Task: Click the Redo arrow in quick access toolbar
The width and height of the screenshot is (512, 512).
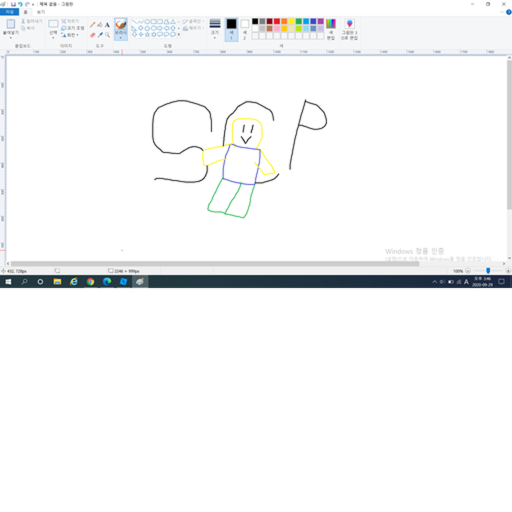Action: pyautogui.click(x=27, y=4)
